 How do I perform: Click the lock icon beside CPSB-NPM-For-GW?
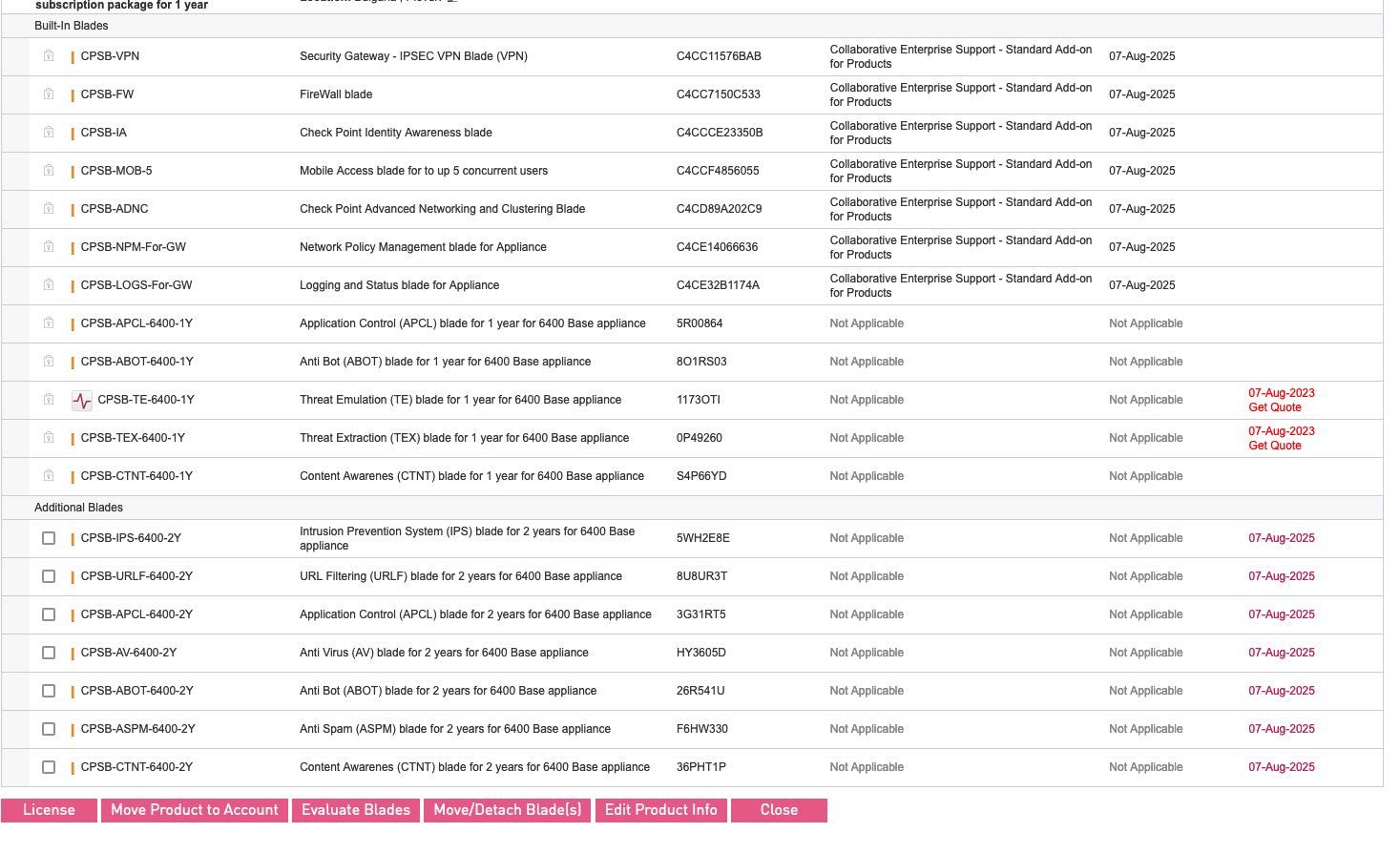pyautogui.click(x=49, y=247)
